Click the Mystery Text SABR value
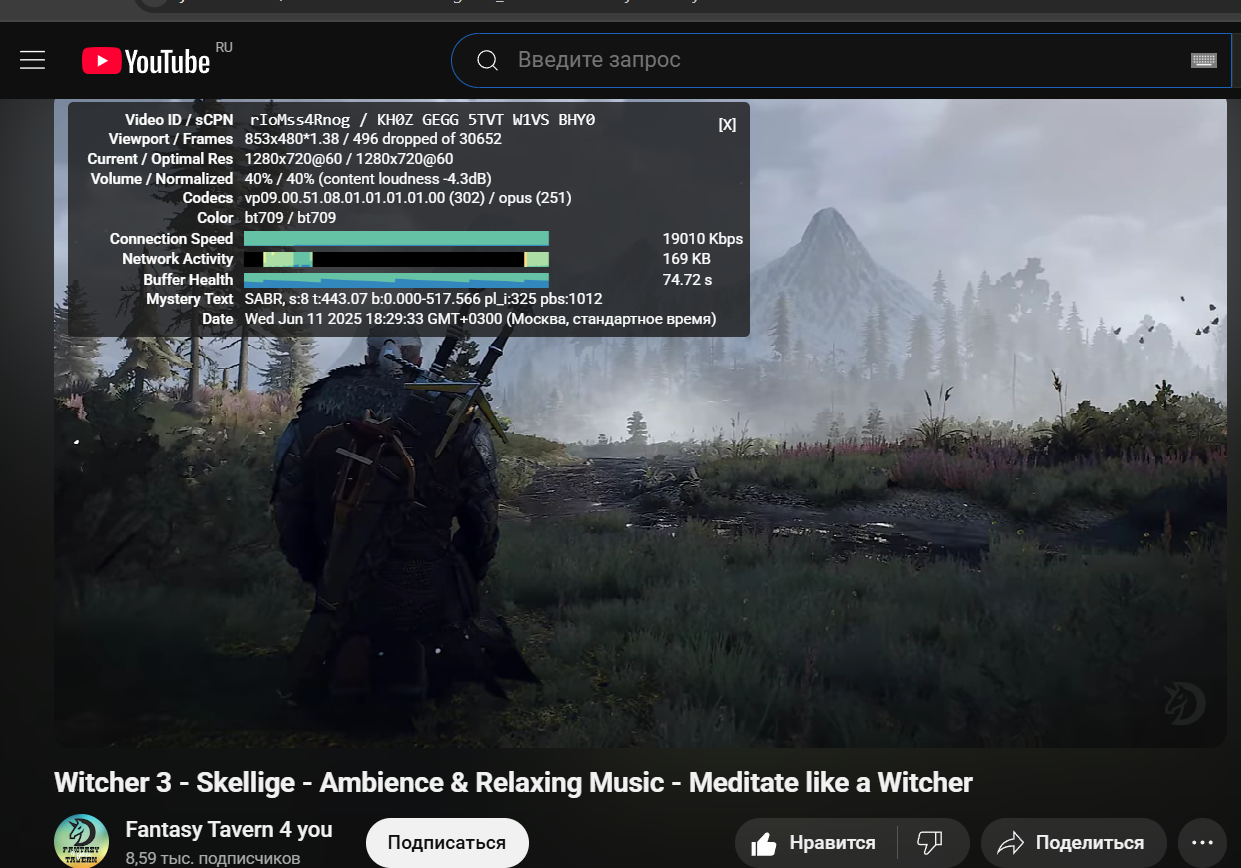 [423, 299]
